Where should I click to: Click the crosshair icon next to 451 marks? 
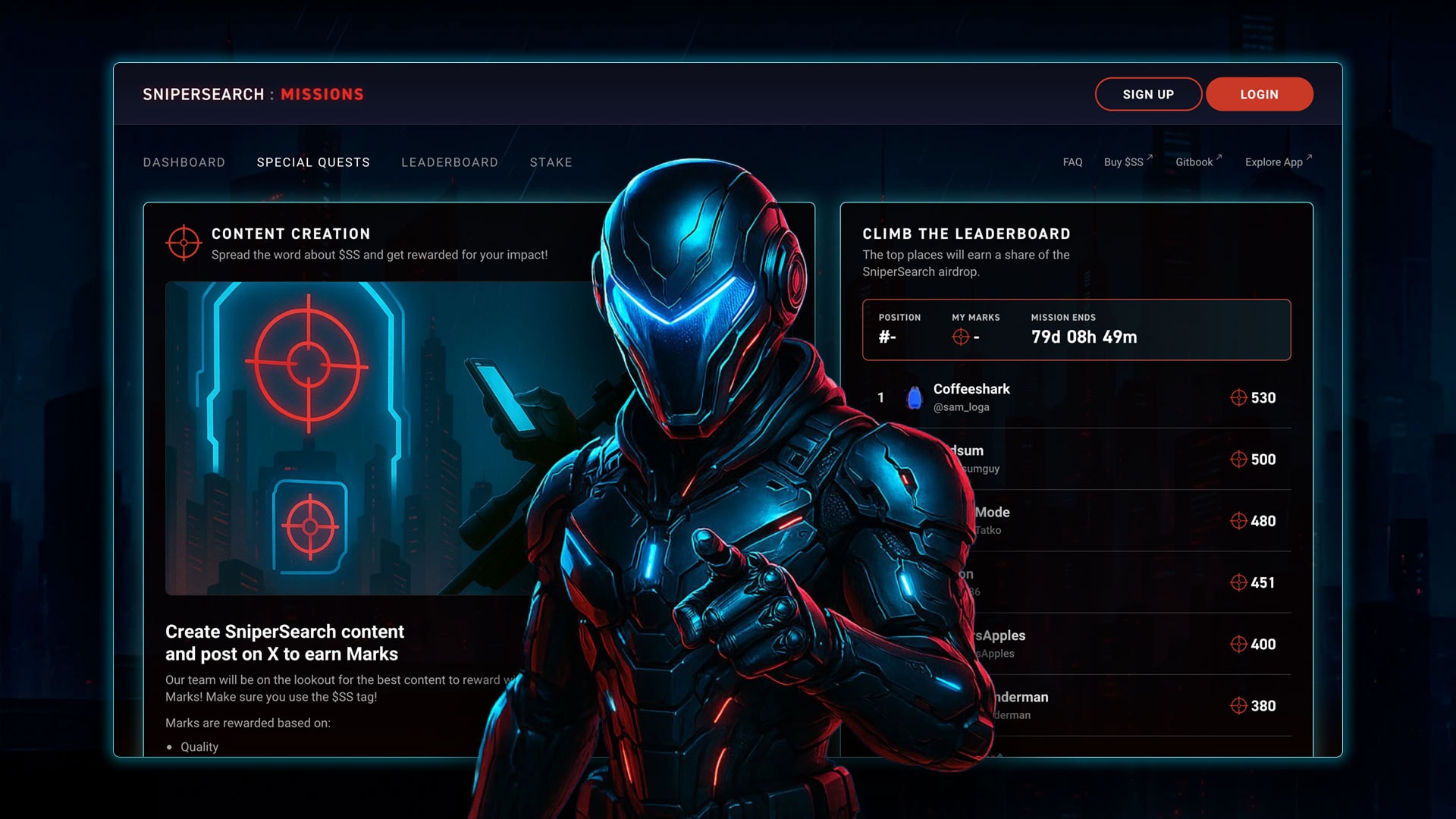tap(1238, 582)
